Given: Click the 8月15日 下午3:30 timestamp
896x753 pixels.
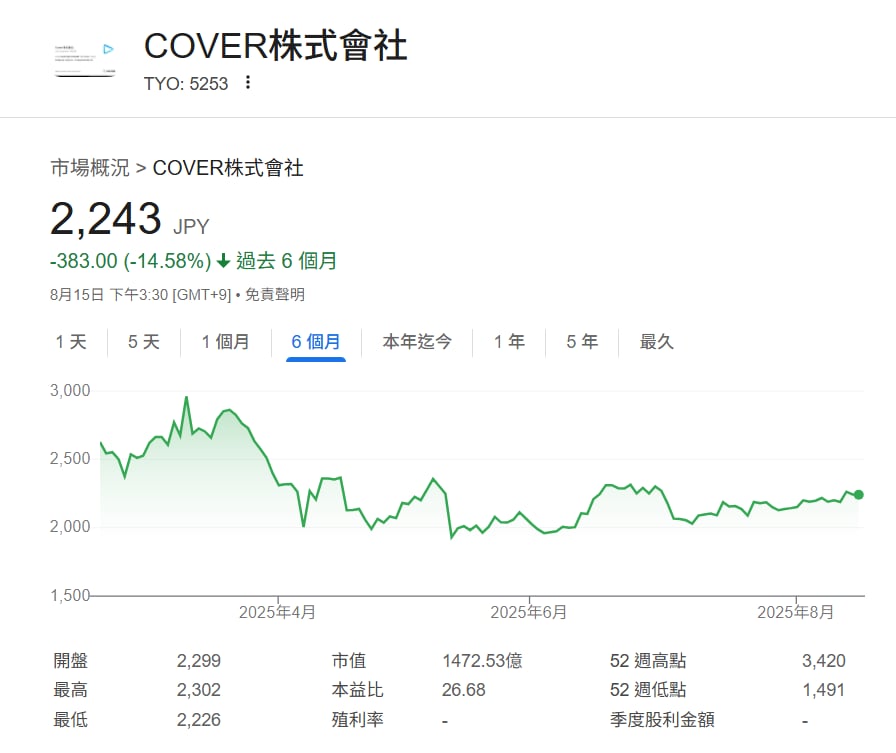Looking at the screenshot, I should [141, 295].
